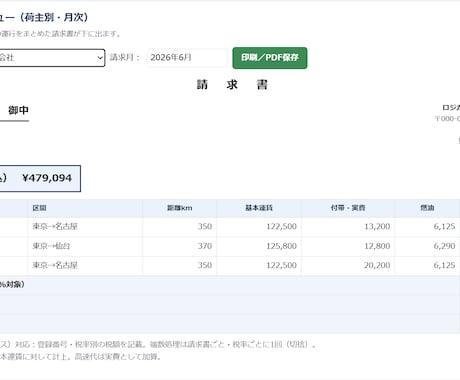460x380 pixels.
Task: Click the 印刷/PDF保存 button
Action: pos(270,58)
